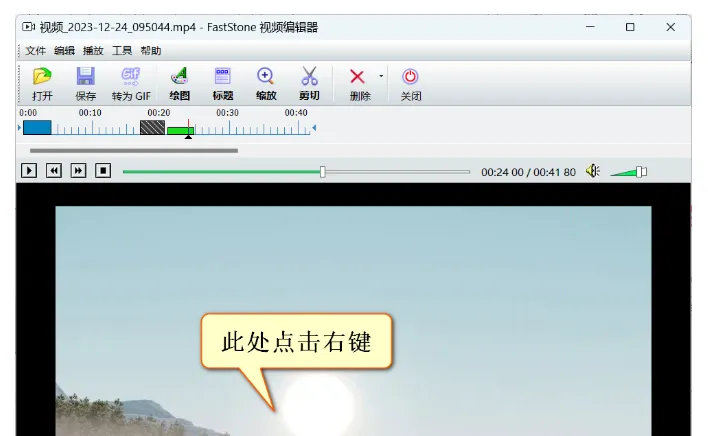This screenshot has width=708, height=436.
Task: Click the left timeline boundary arrow
Action: pyautogui.click(x=19, y=128)
